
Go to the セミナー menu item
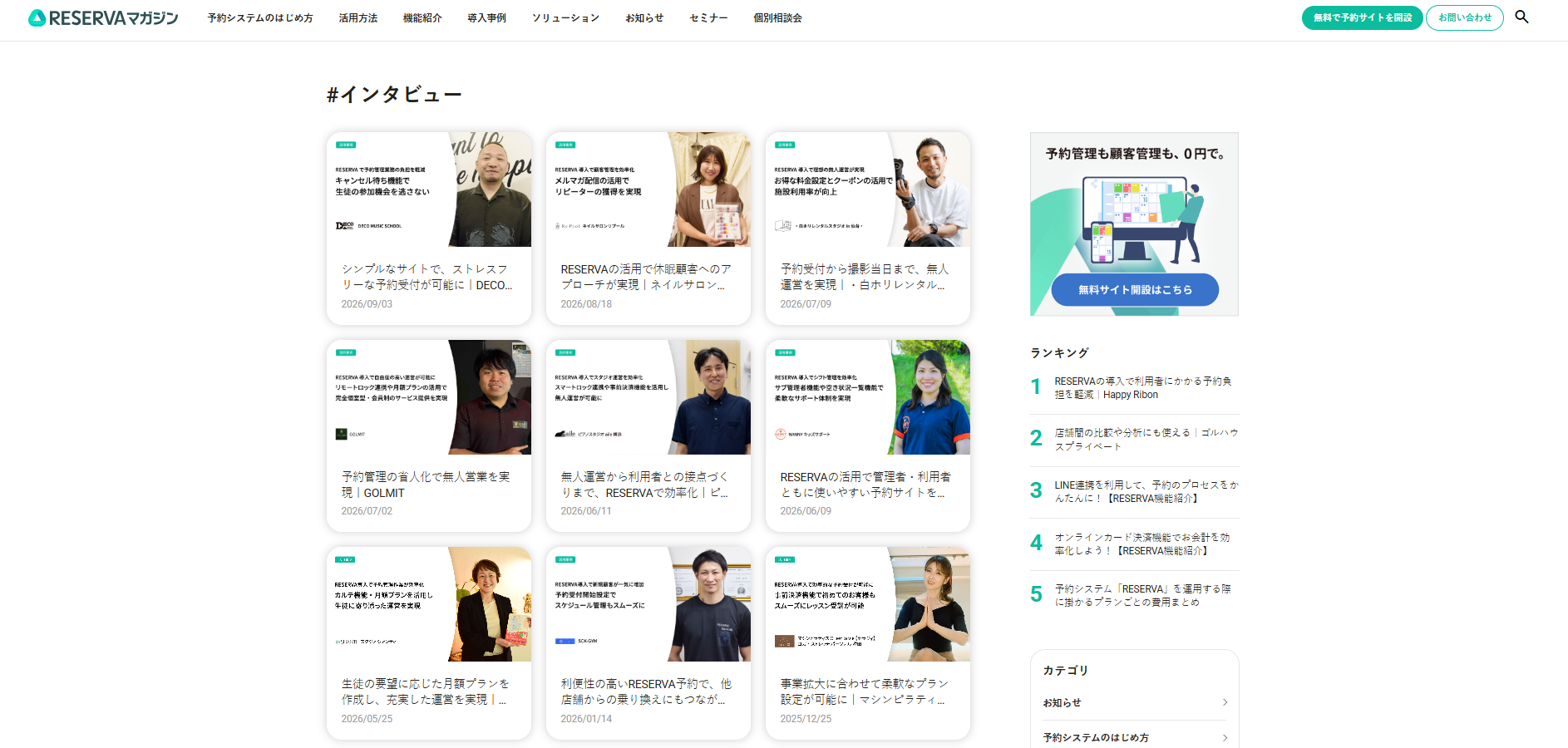click(x=708, y=17)
